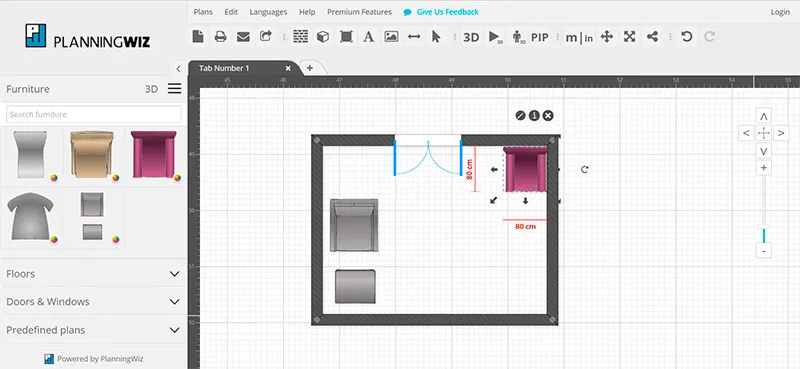Open color wheel for pink armchair
This screenshot has height=369, width=800.
click(x=177, y=178)
